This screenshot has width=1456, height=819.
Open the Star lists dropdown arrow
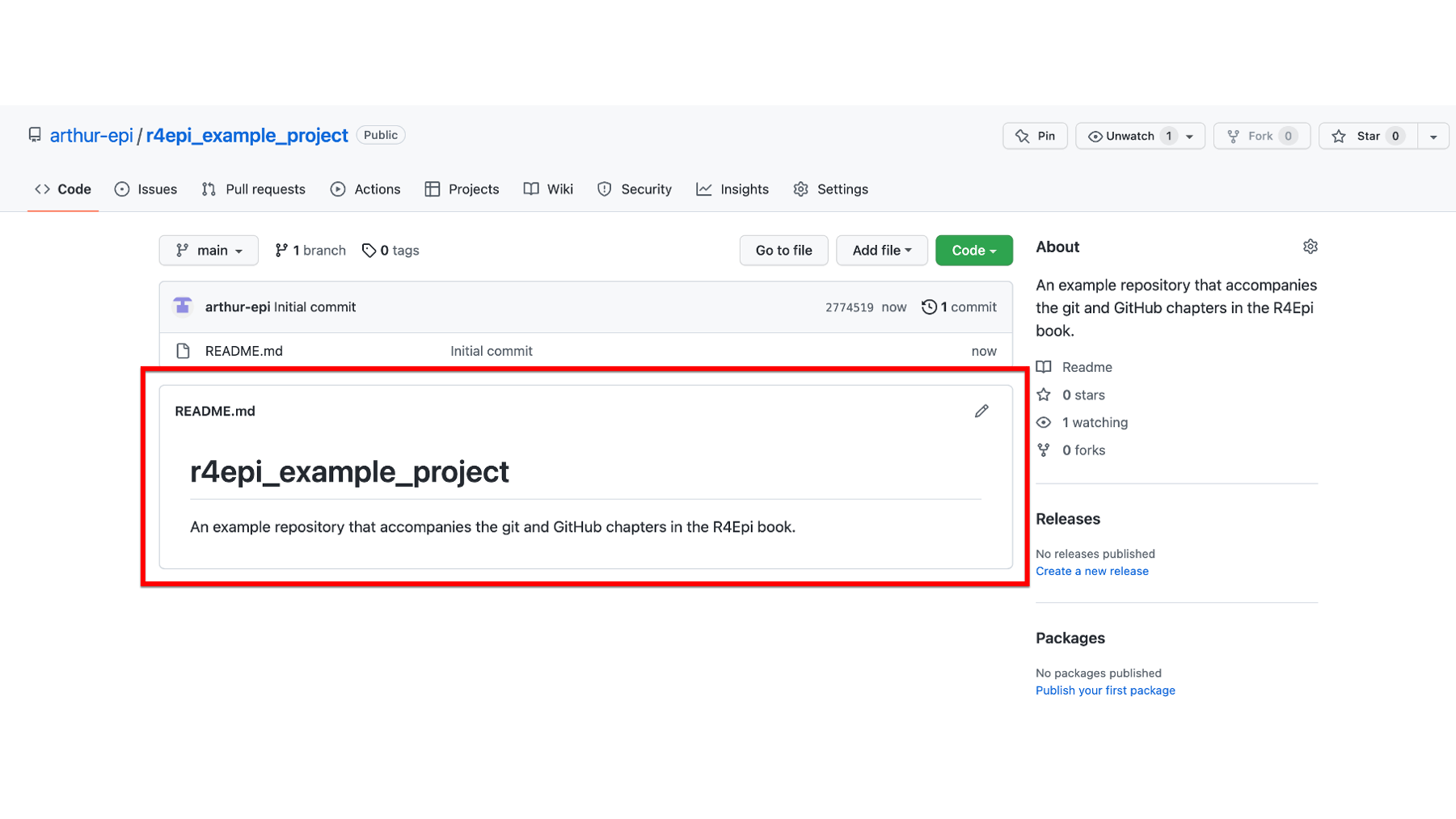pos(1433,137)
